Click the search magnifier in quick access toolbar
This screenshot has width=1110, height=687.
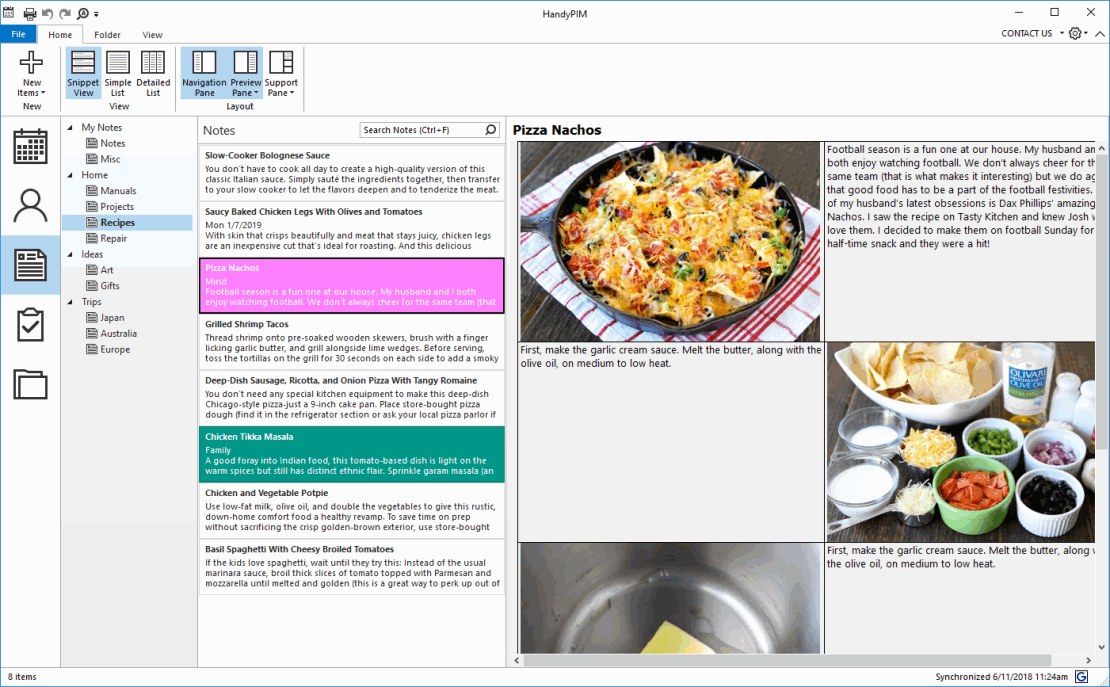[83, 13]
